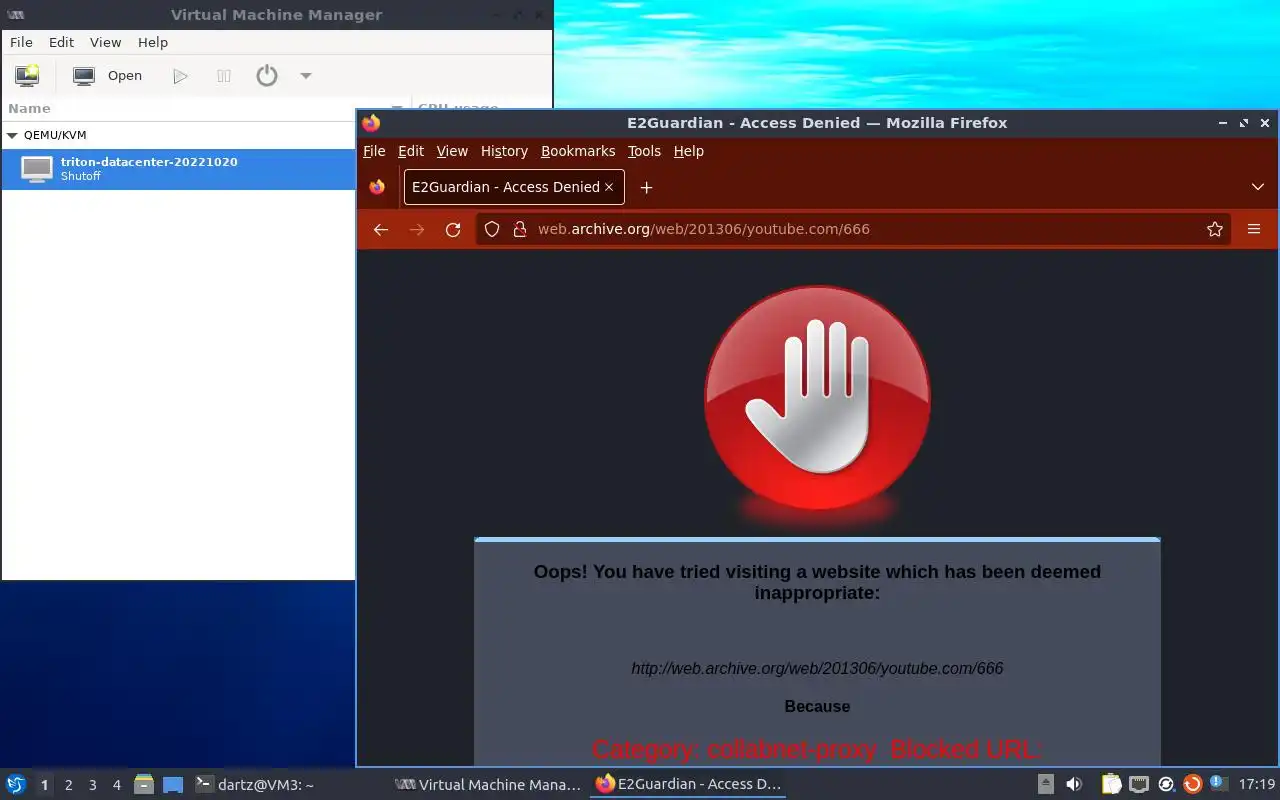Click the Firefox forward arrow
The height and width of the screenshot is (800, 1280).
pos(417,229)
